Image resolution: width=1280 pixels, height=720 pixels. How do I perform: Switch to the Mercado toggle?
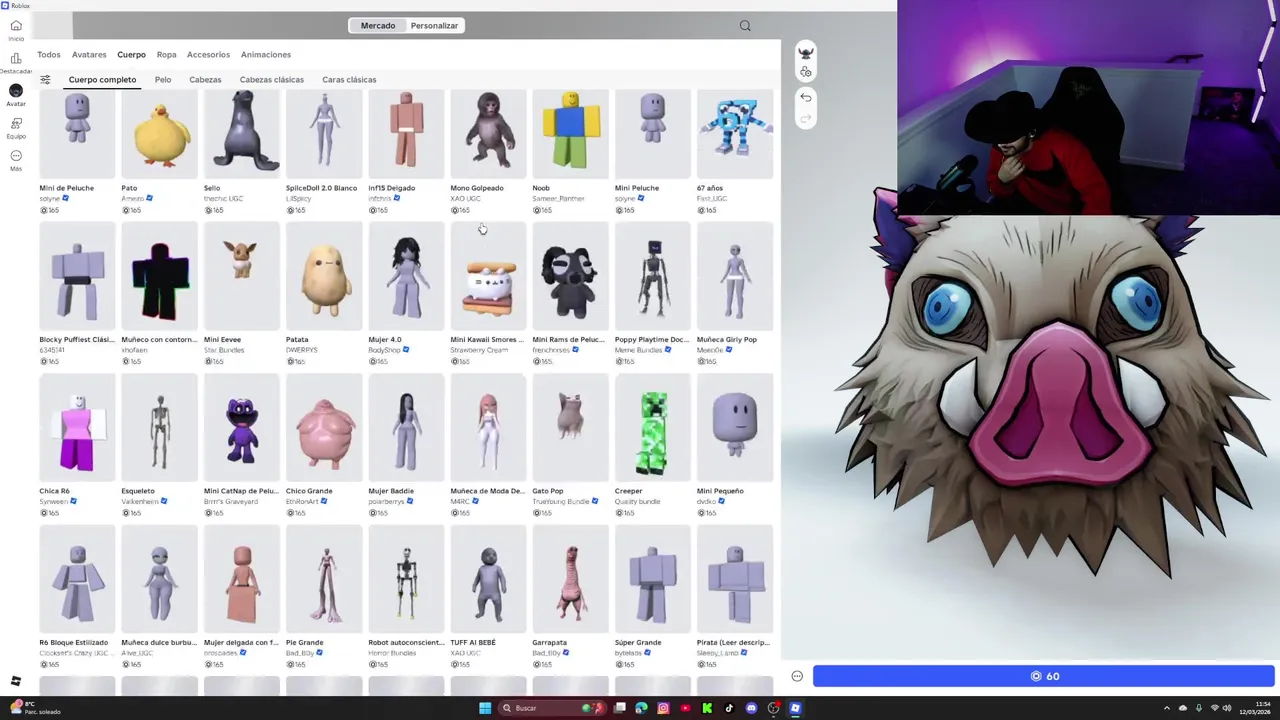(378, 26)
